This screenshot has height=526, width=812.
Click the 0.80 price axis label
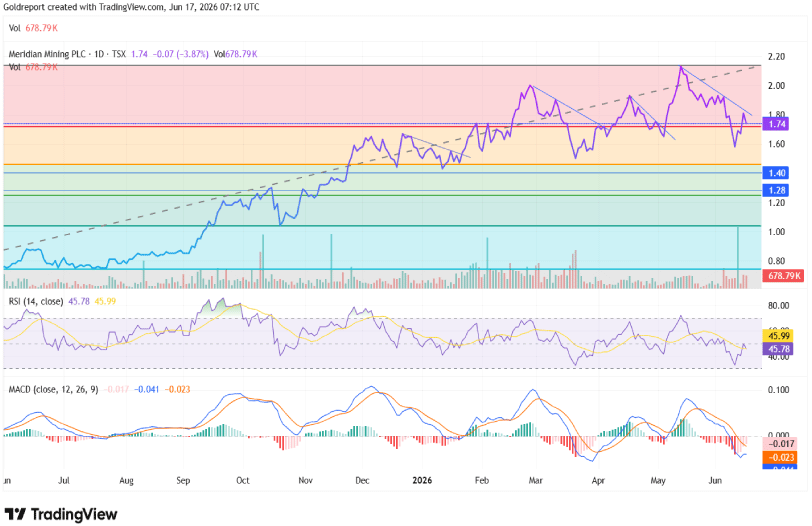coord(776,261)
